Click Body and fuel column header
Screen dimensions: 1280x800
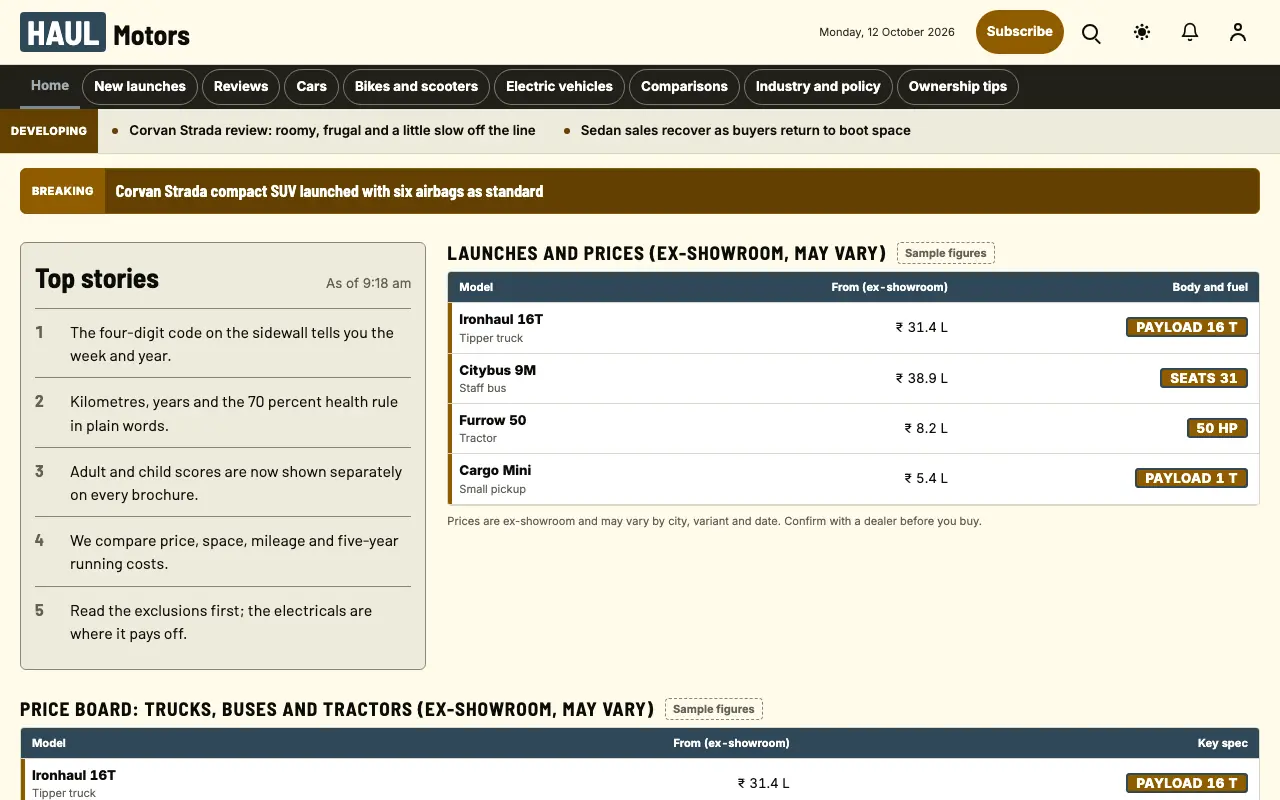click(x=1210, y=287)
